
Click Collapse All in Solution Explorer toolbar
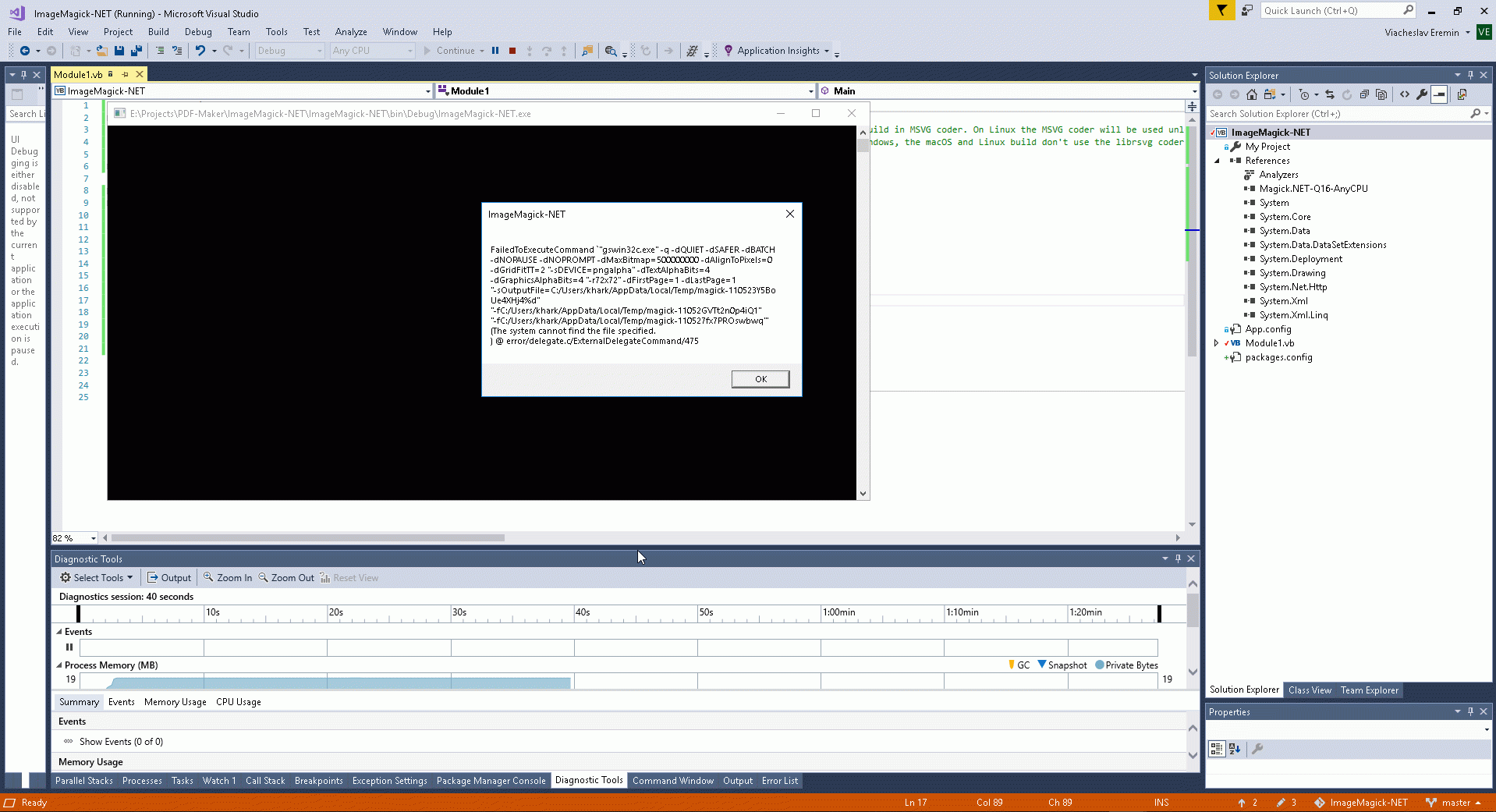pos(1364,94)
